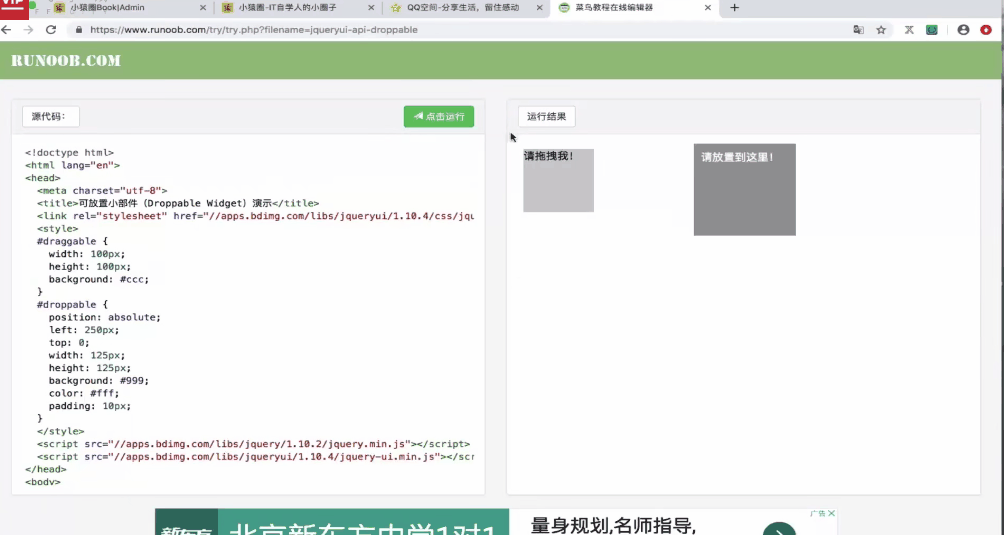This screenshot has width=1004, height=535.
Task: Click the 源代码 label button
Action: tap(51, 116)
